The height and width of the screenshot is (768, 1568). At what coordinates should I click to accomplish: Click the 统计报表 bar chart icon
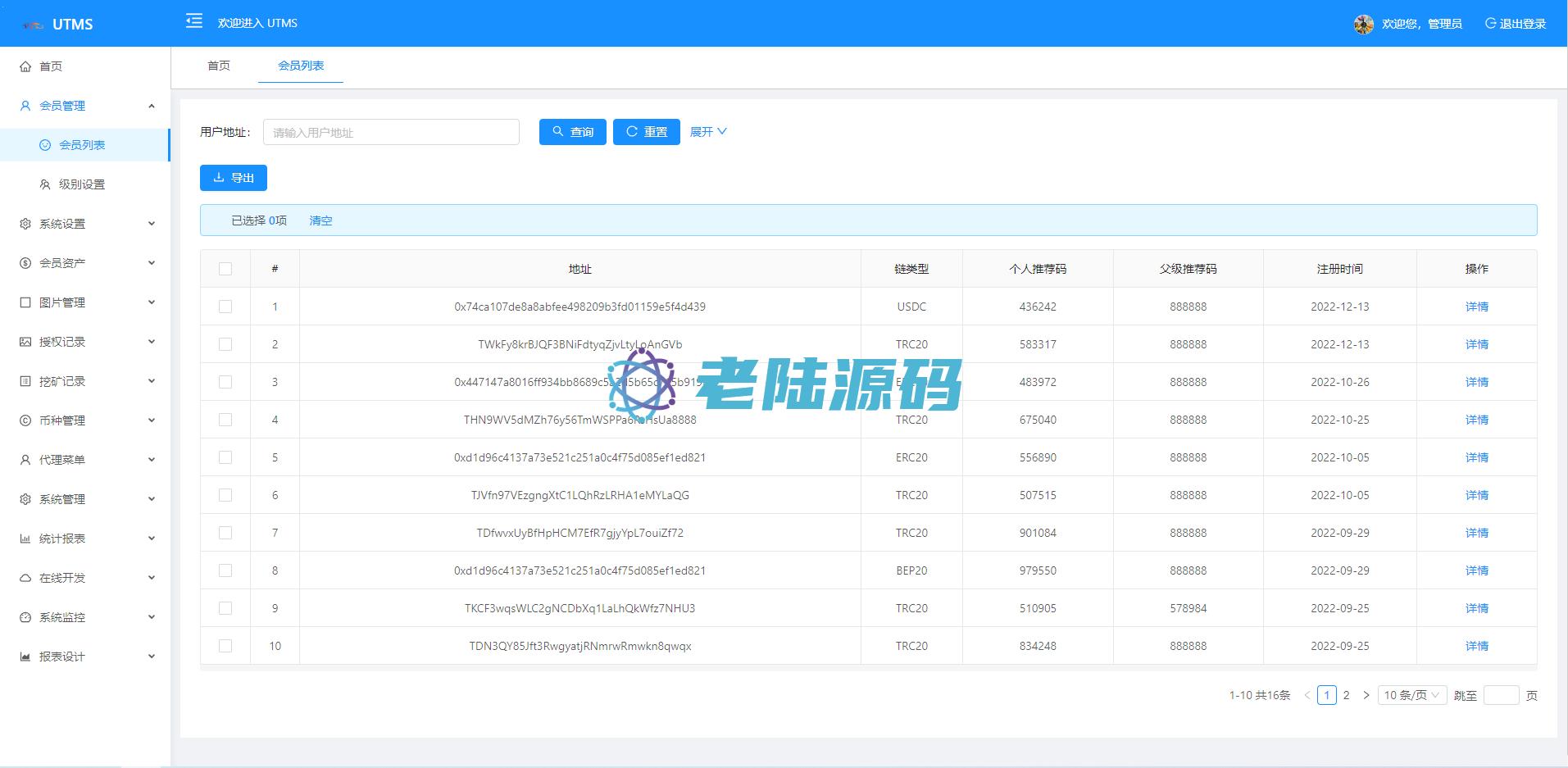click(25, 539)
